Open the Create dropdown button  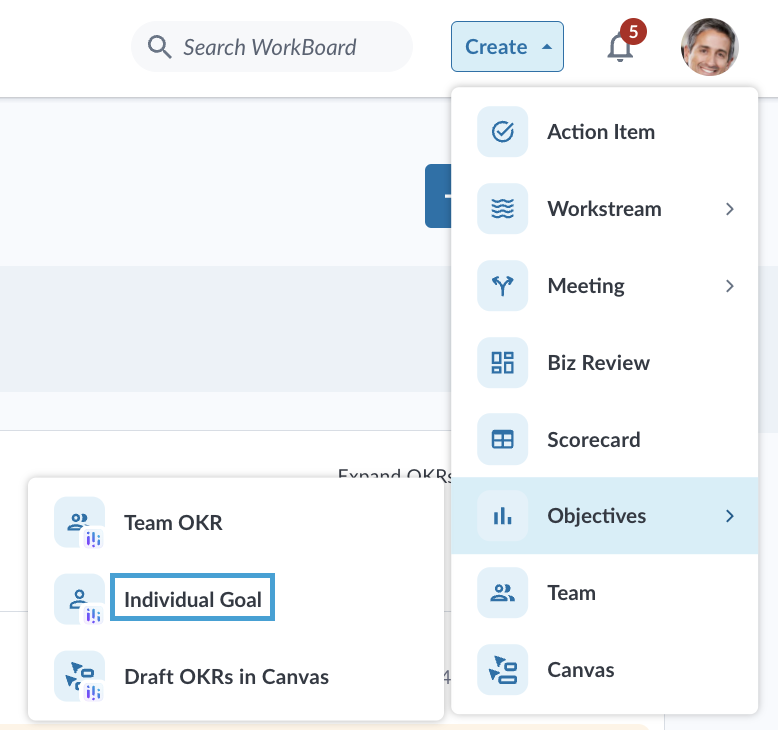click(x=507, y=47)
